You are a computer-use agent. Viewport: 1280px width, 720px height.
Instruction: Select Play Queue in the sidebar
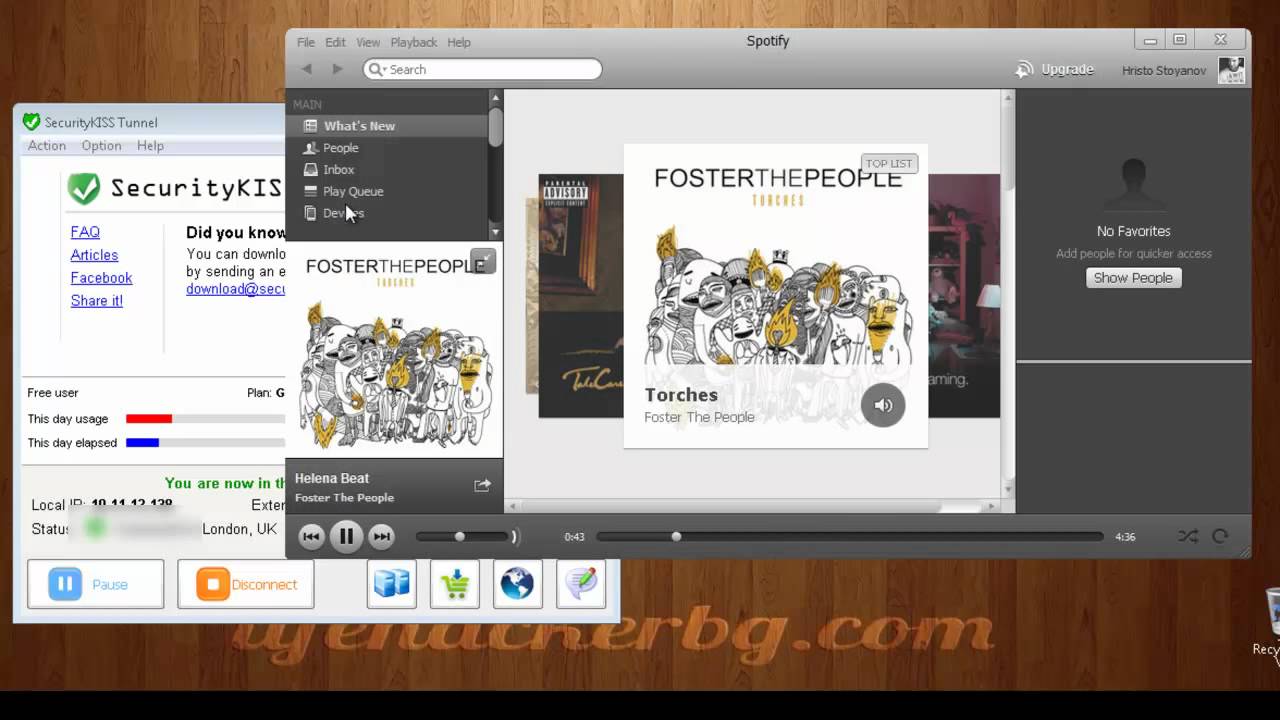388,191
